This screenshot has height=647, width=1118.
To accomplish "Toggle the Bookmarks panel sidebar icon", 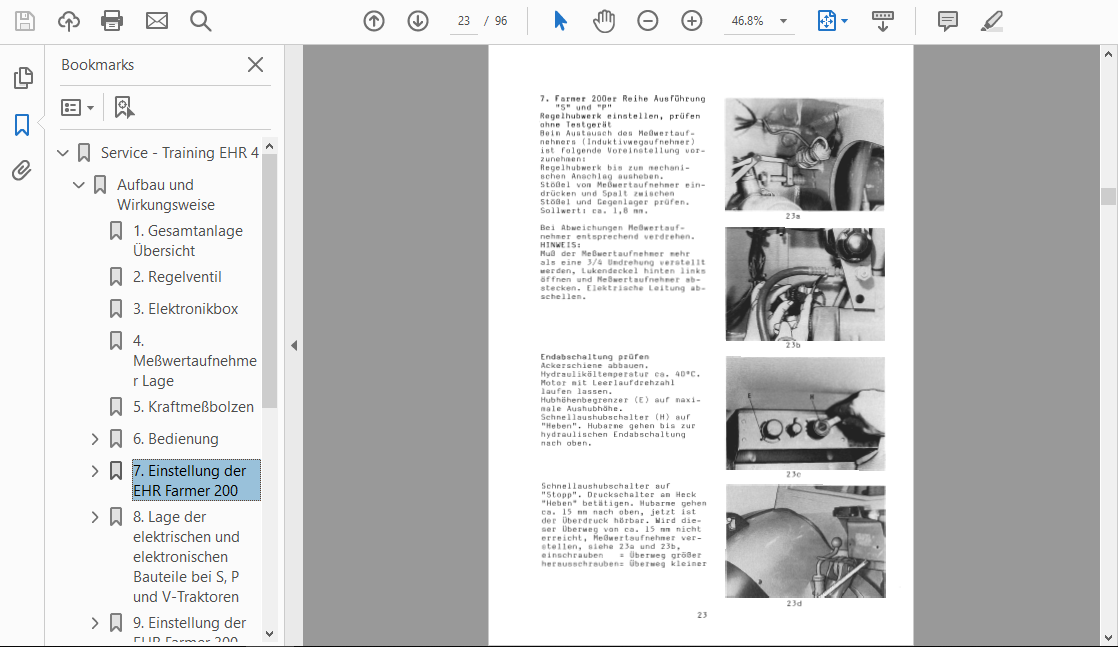I will 22,125.
